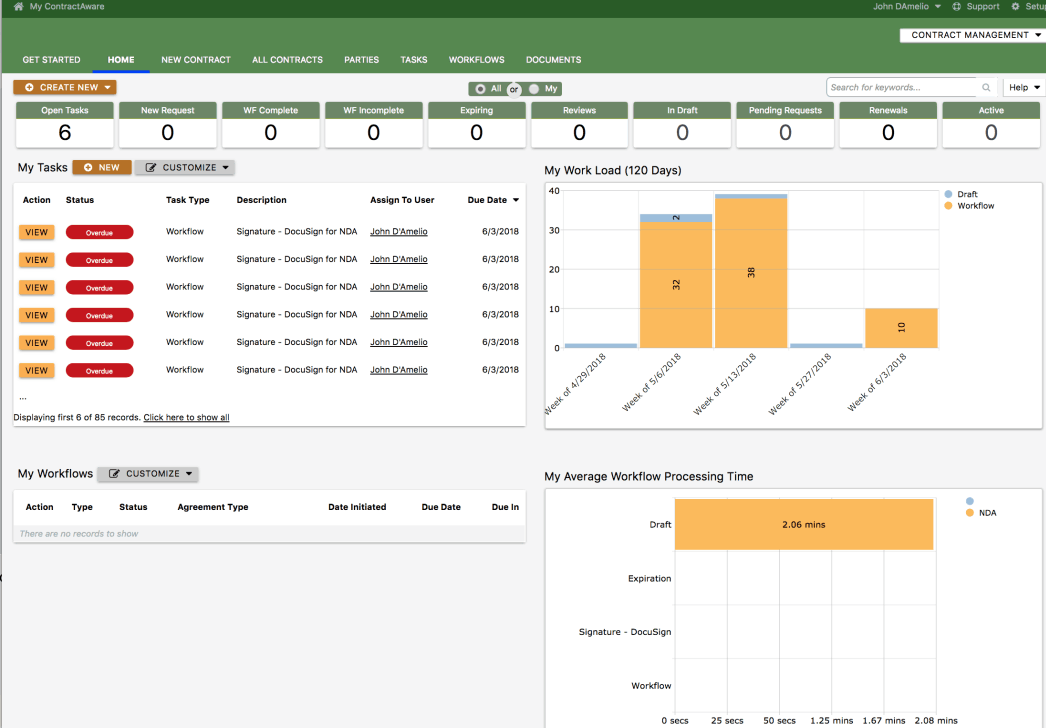Screen dimensions: 1046x728
Task: Click the plus icon on My Tasks NEW
Action: [88, 167]
